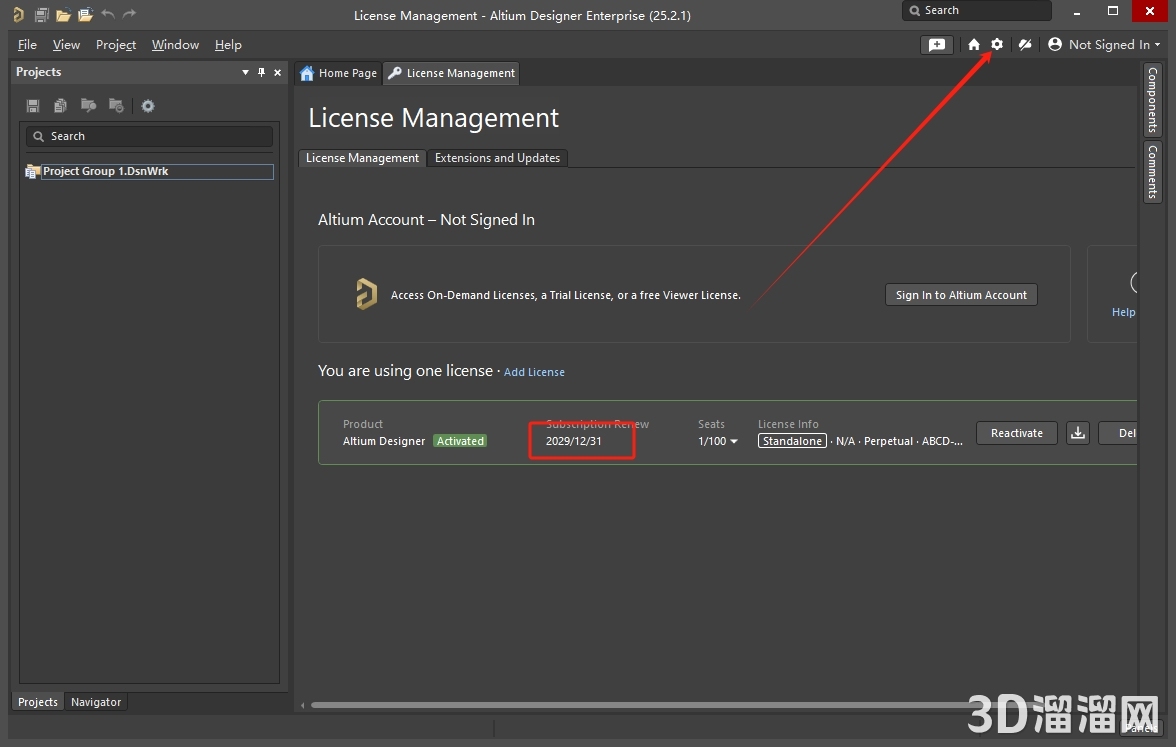Open Preferences with the gear icon
The width and height of the screenshot is (1176, 747).
(997, 44)
